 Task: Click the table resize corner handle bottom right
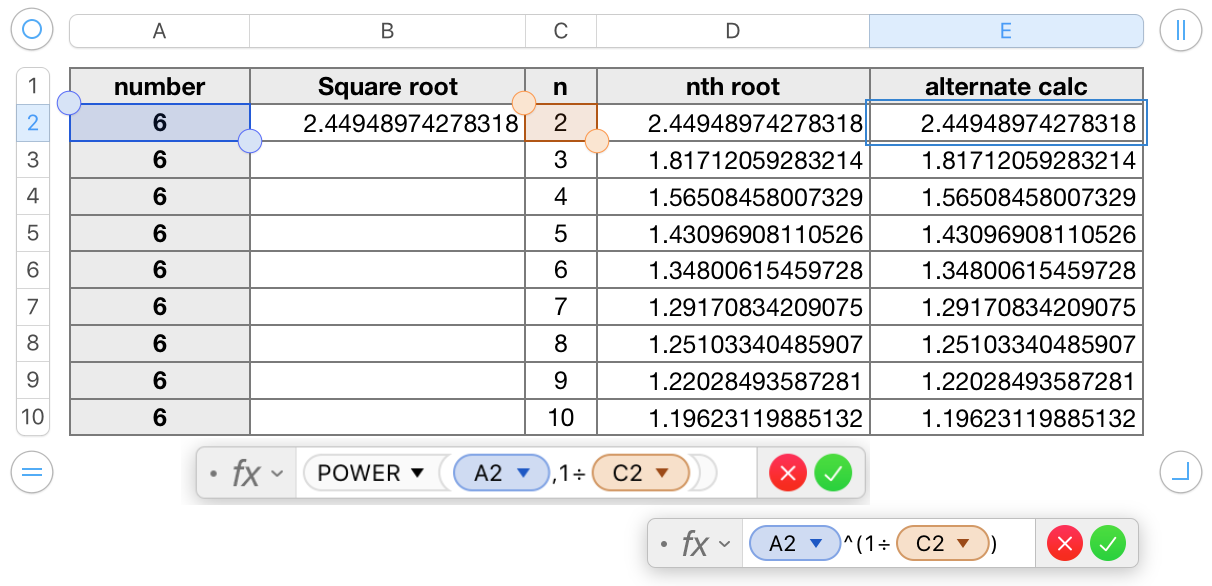(1181, 471)
